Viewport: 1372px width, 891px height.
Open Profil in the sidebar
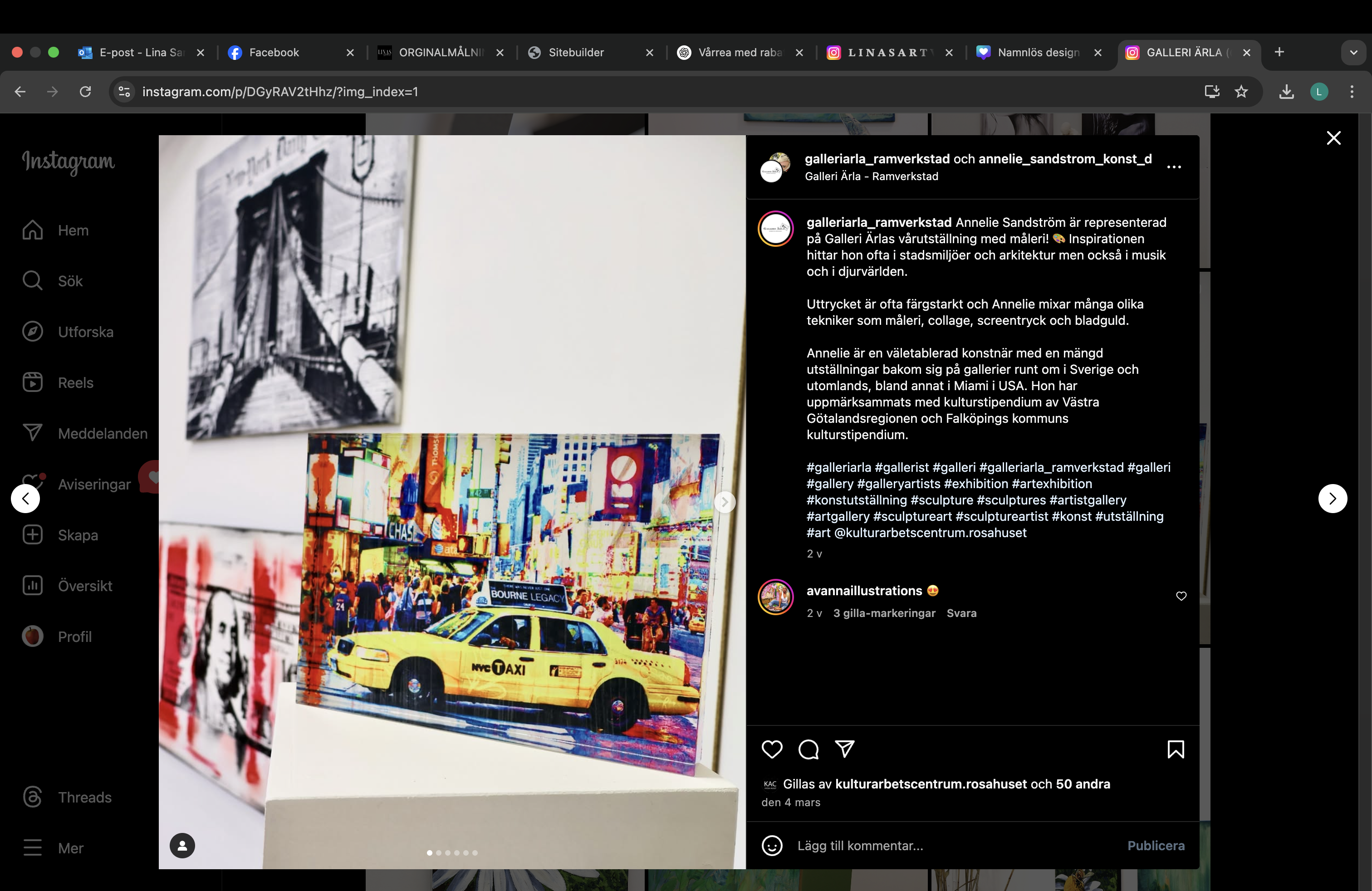coord(57,636)
